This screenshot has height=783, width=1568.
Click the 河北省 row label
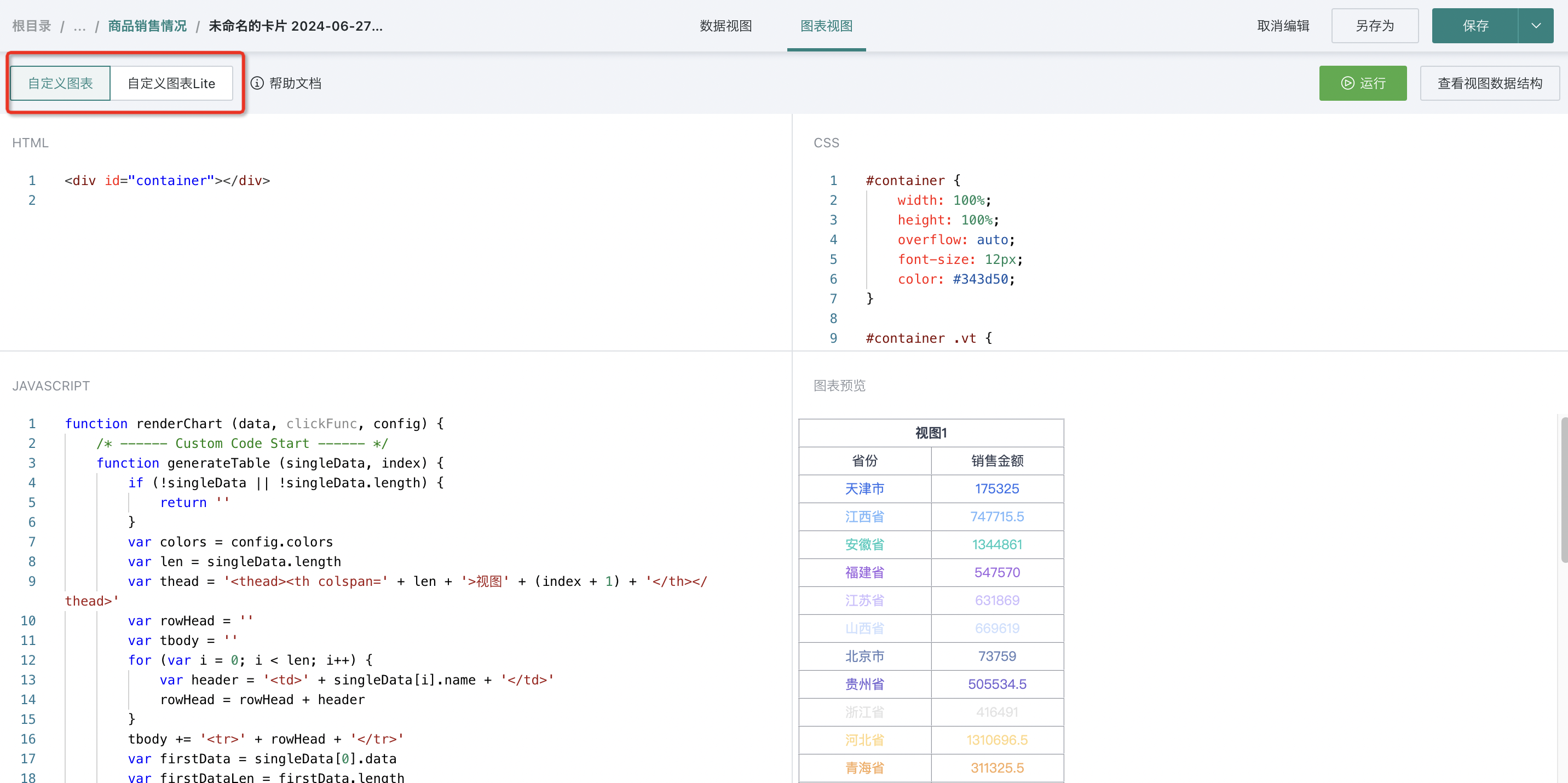(x=864, y=740)
